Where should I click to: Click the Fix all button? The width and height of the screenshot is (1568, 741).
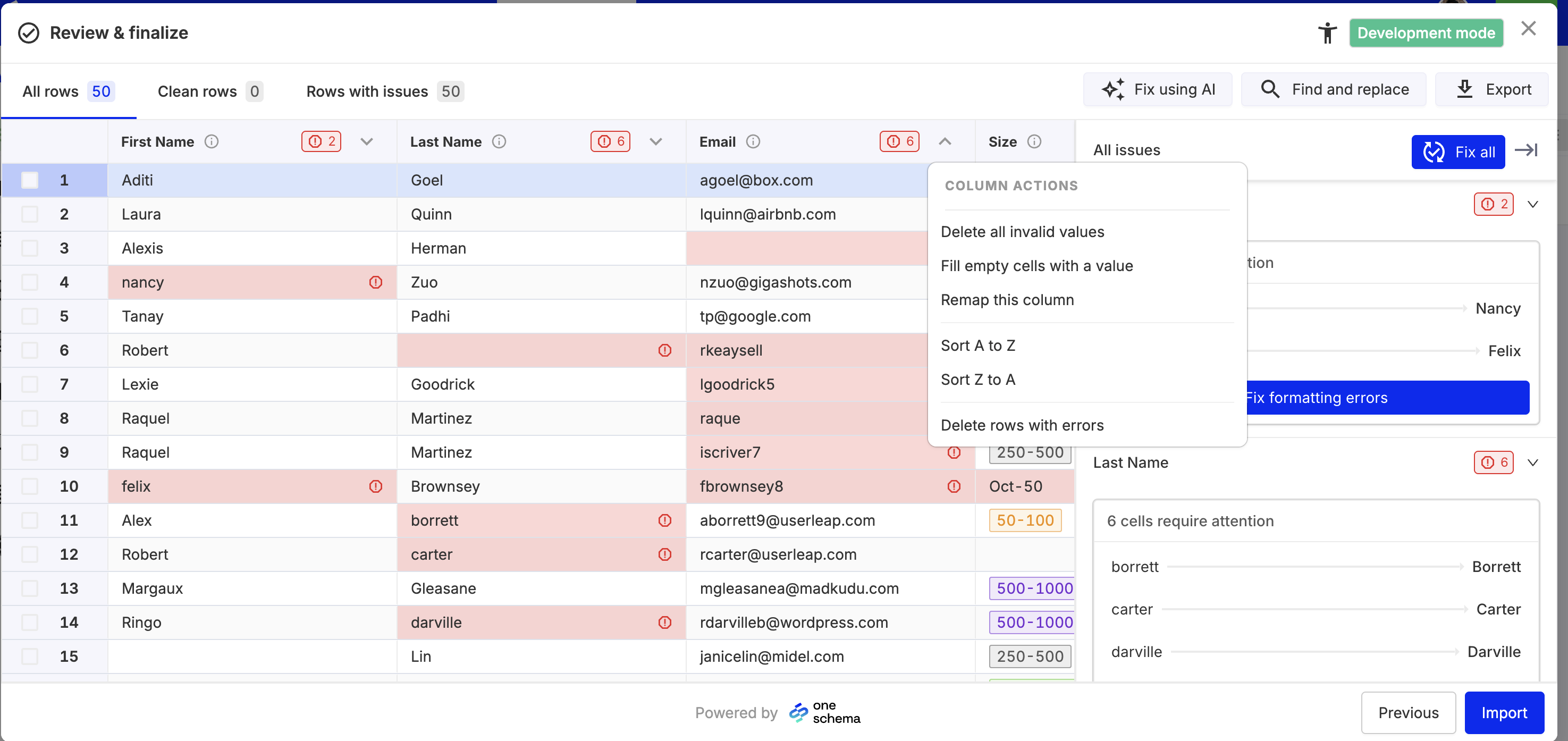[1457, 151]
